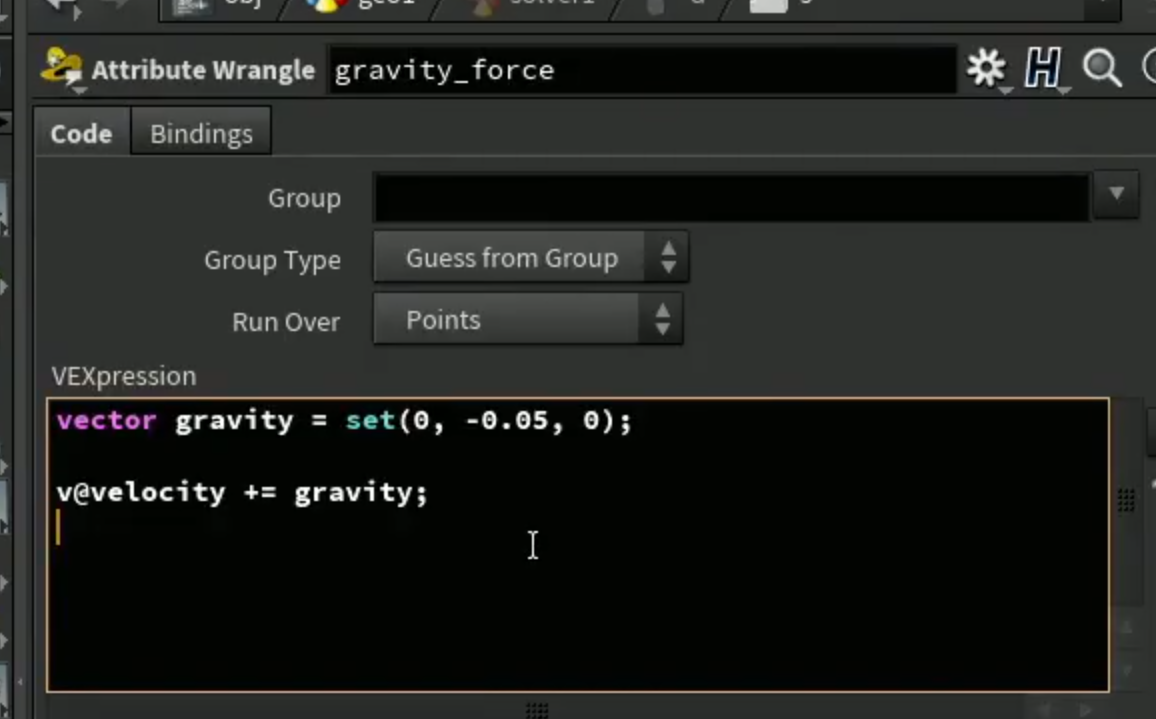Click inside the Group text field
The height and width of the screenshot is (719, 1156).
[x=731, y=197]
